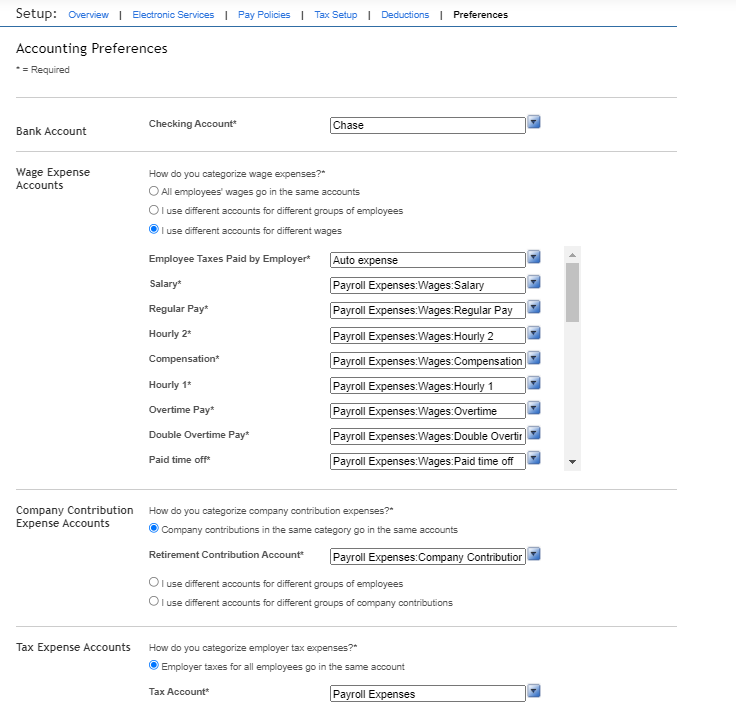The image size is (736, 706).
Task: Go to the Overview setup tab
Action: 88,15
